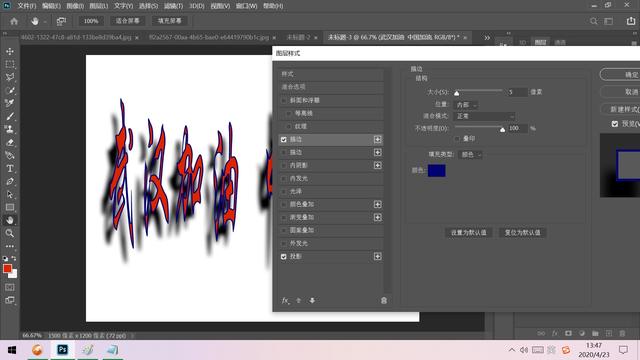The image size is (640, 360).
Task: Open the 填充类型 dropdown
Action: point(471,155)
